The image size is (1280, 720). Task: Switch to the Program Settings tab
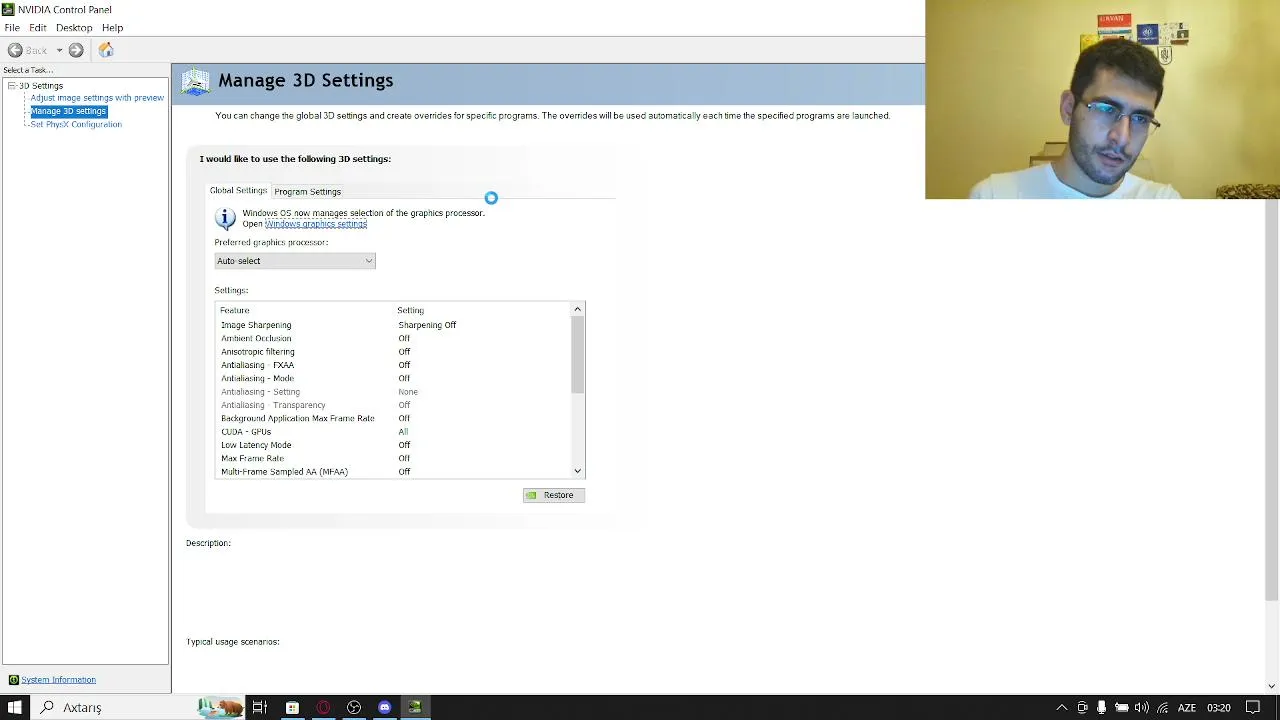pyautogui.click(x=307, y=192)
